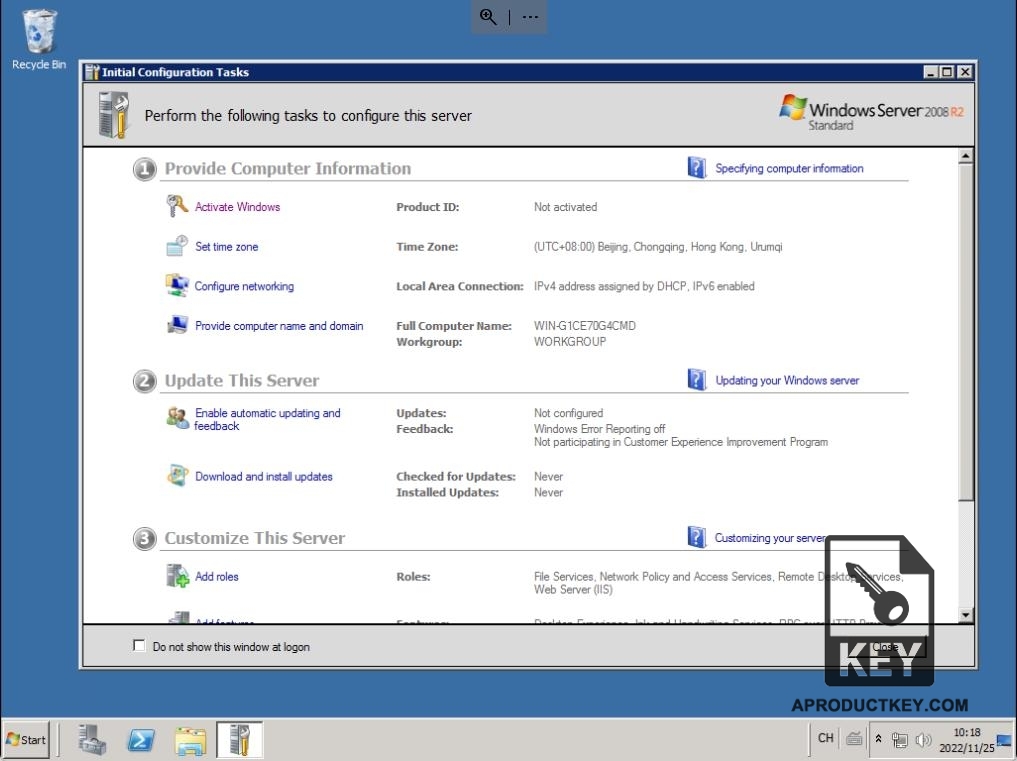Open the Recycle Bin desktop icon
Viewport: 1017px width, 761px height.
pyautogui.click(x=39, y=39)
